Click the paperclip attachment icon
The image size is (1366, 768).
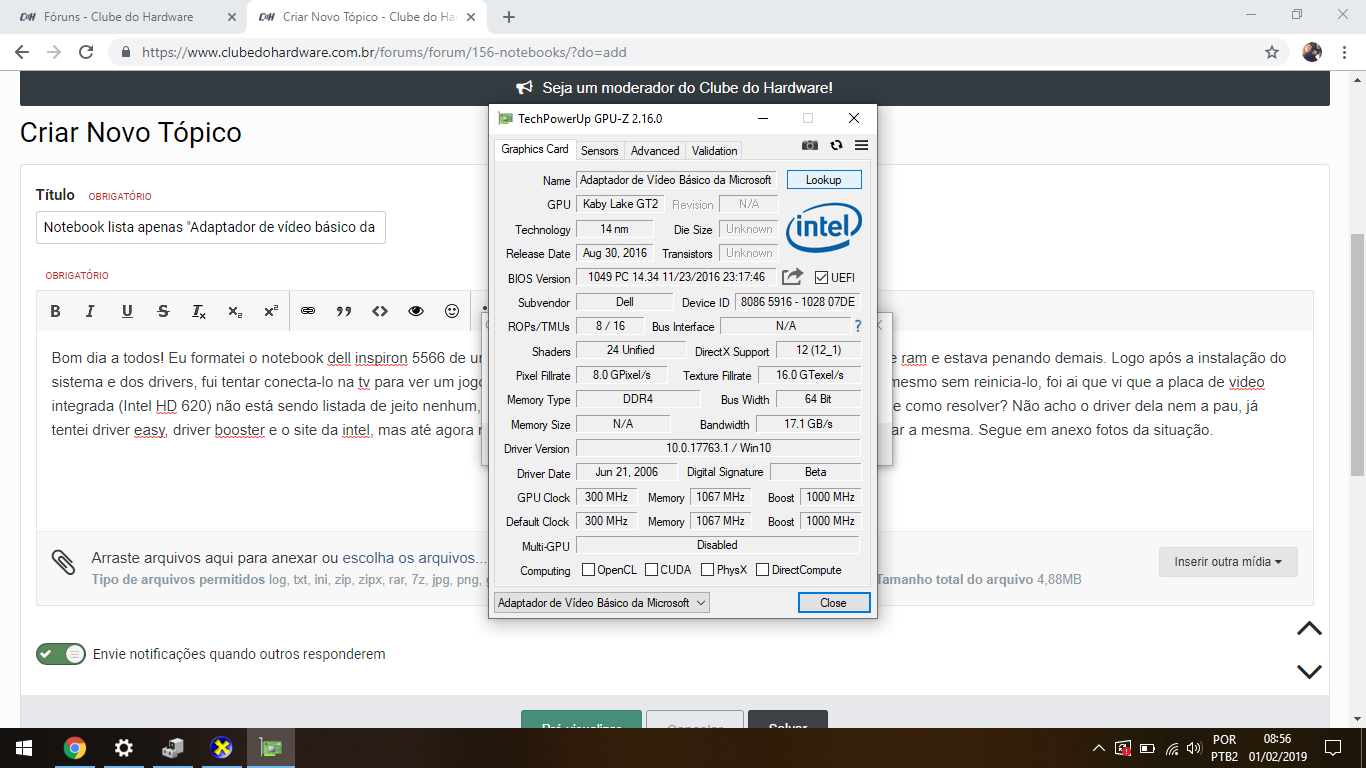[x=64, y=562]
